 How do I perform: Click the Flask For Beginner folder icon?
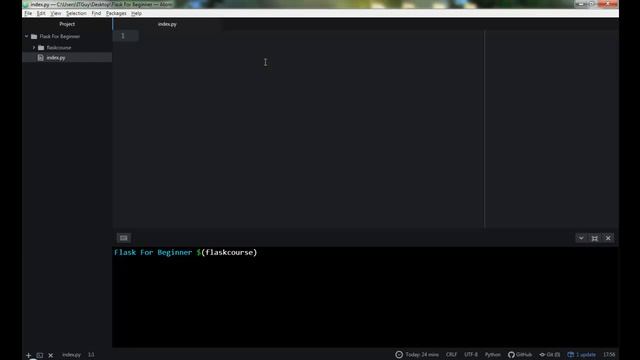coord(34,36)
